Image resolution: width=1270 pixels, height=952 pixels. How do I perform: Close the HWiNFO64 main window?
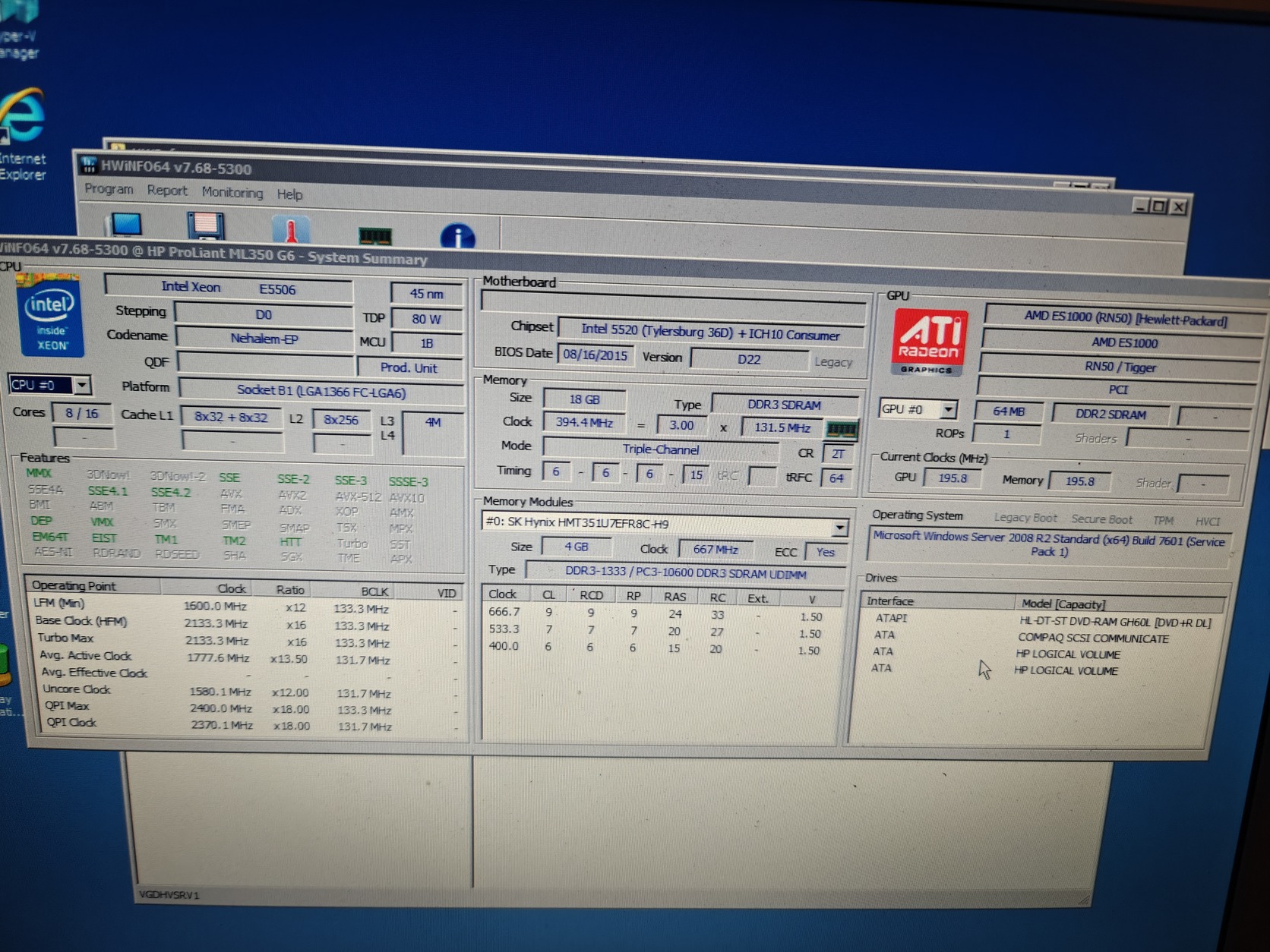tap(1178, 206)
